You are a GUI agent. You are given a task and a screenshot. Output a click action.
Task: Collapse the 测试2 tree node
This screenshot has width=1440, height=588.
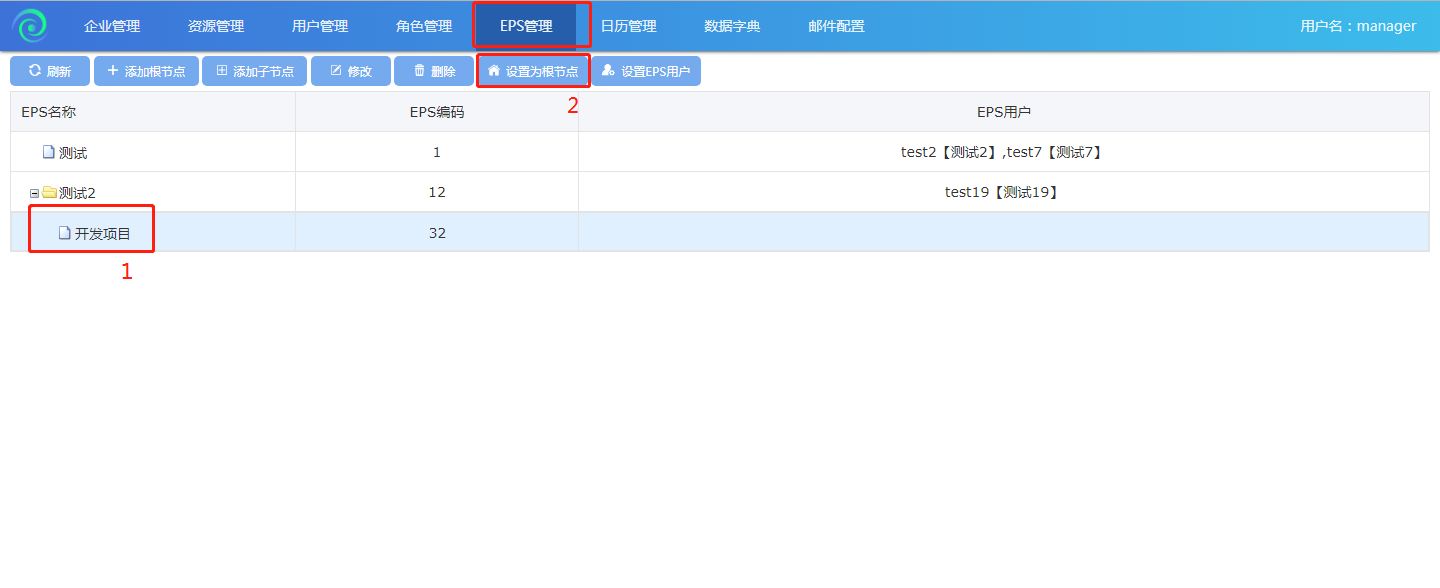tap(34, 193)
